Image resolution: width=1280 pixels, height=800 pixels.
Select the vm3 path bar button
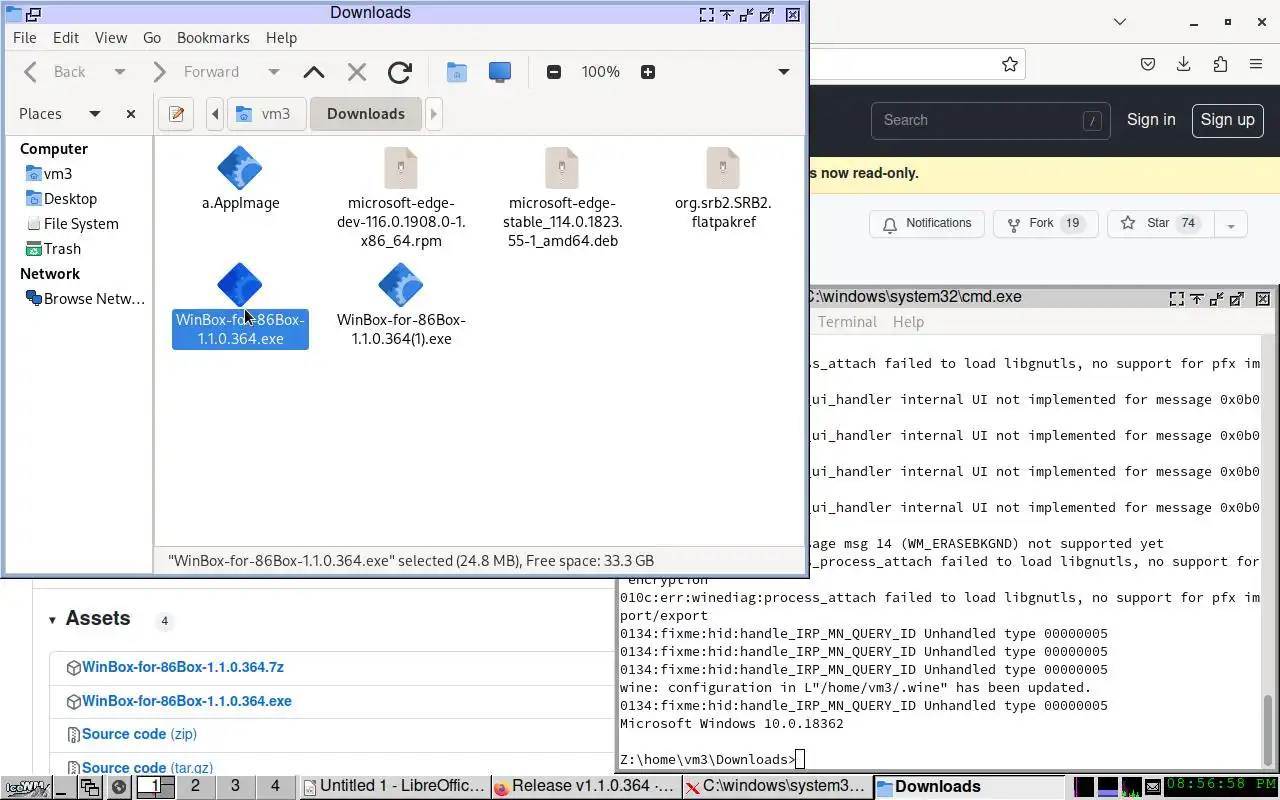(x=264, y=114)
